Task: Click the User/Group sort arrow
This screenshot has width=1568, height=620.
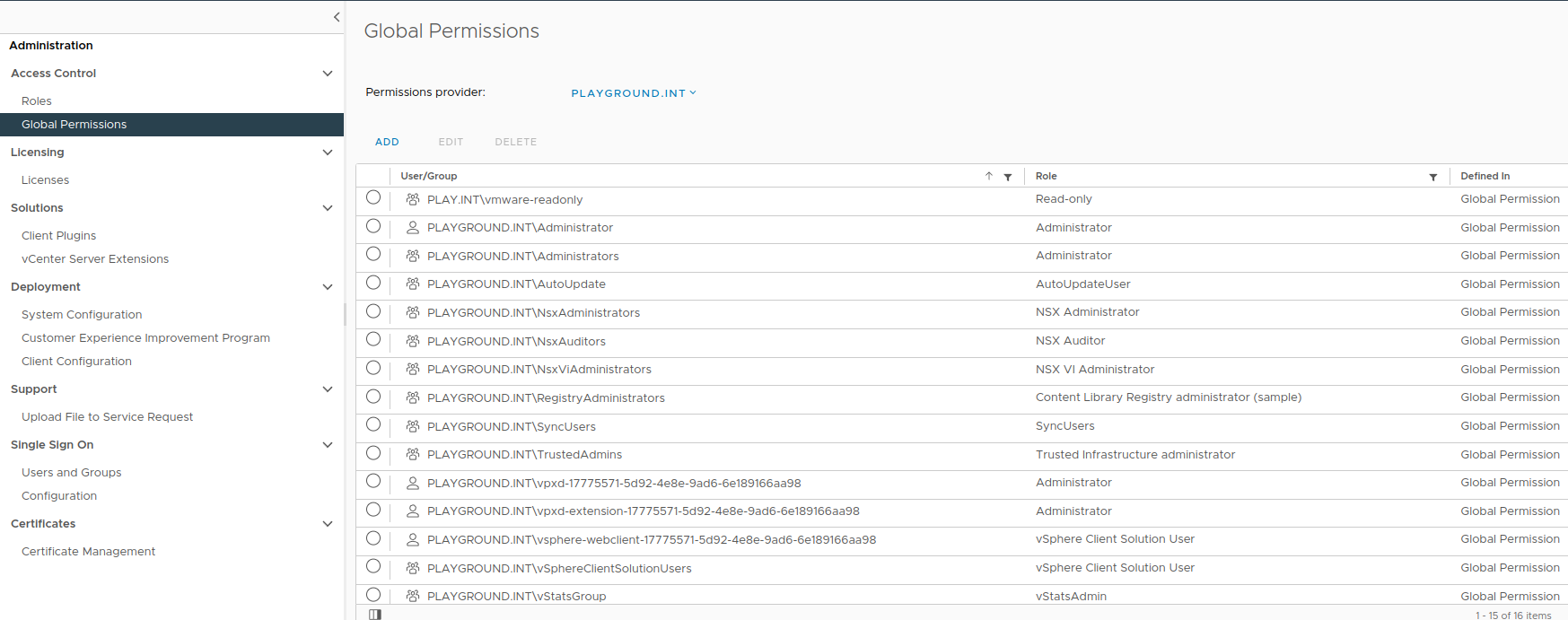Action: coord(988,176)
